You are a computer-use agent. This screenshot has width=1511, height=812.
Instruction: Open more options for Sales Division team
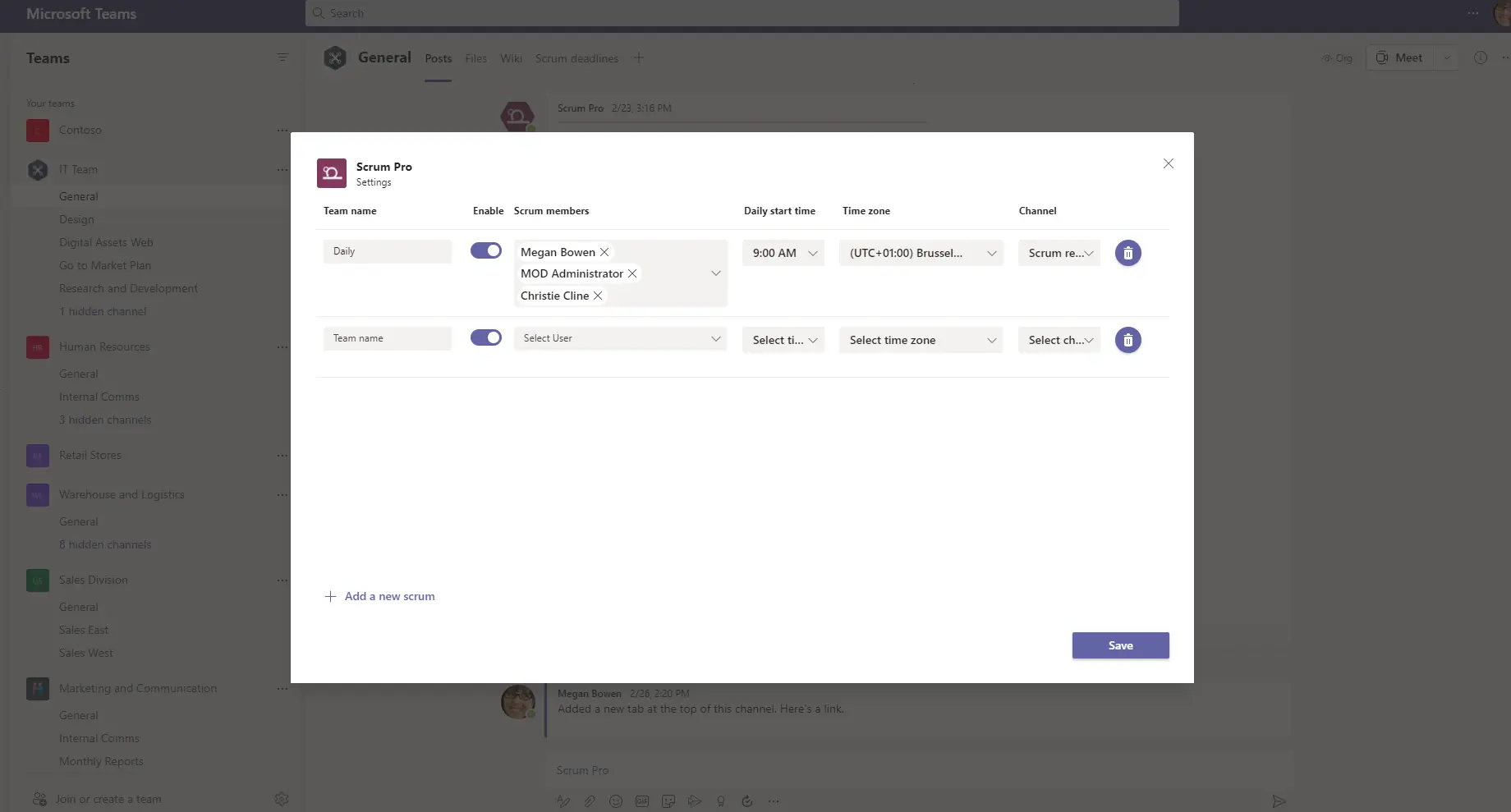282,580
